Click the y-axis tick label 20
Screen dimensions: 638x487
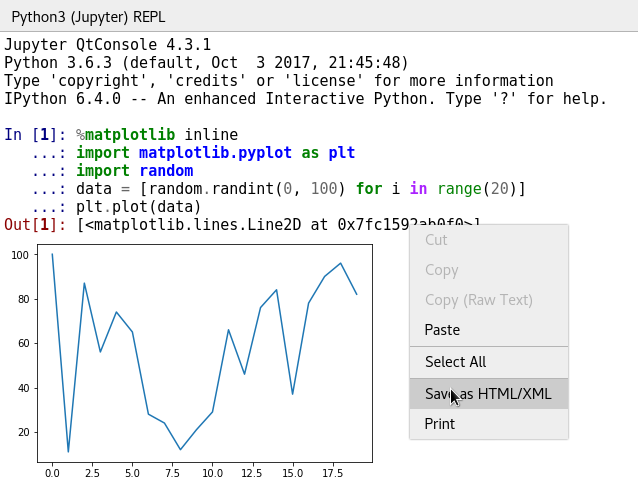(x=24, y=432)
